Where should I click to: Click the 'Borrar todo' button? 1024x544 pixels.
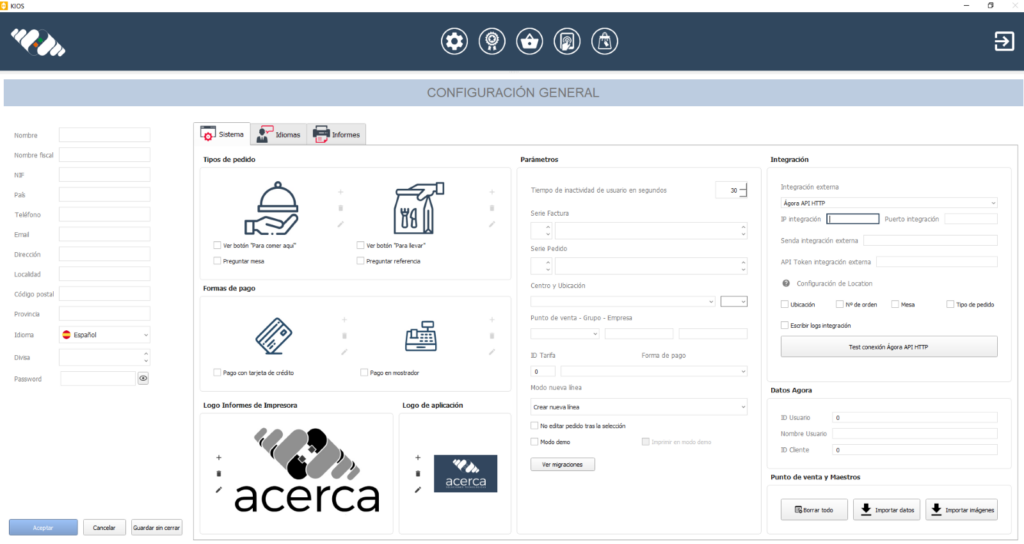click(x=814, y=510)
